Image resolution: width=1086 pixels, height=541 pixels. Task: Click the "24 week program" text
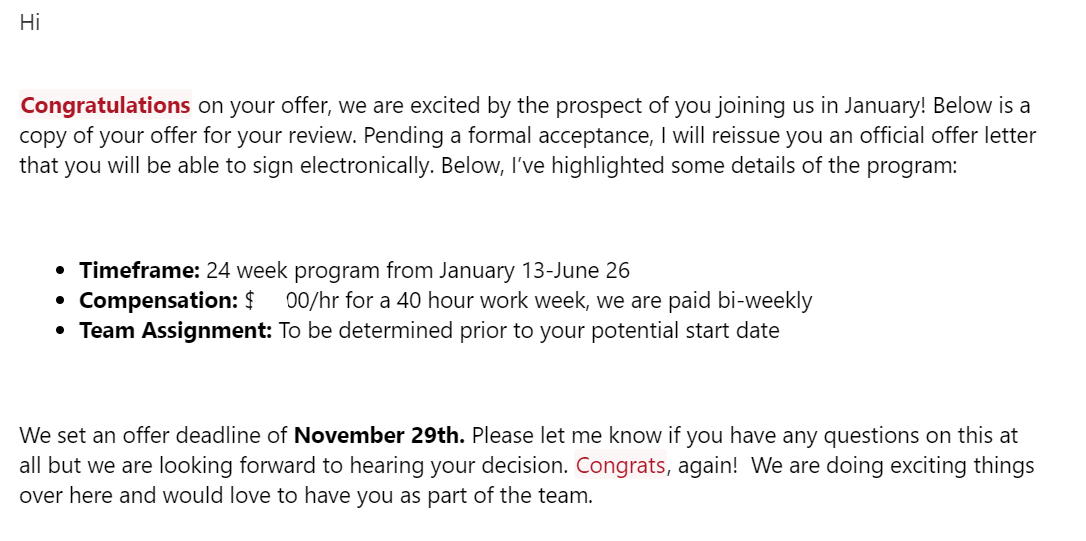[x=293, y=270]
